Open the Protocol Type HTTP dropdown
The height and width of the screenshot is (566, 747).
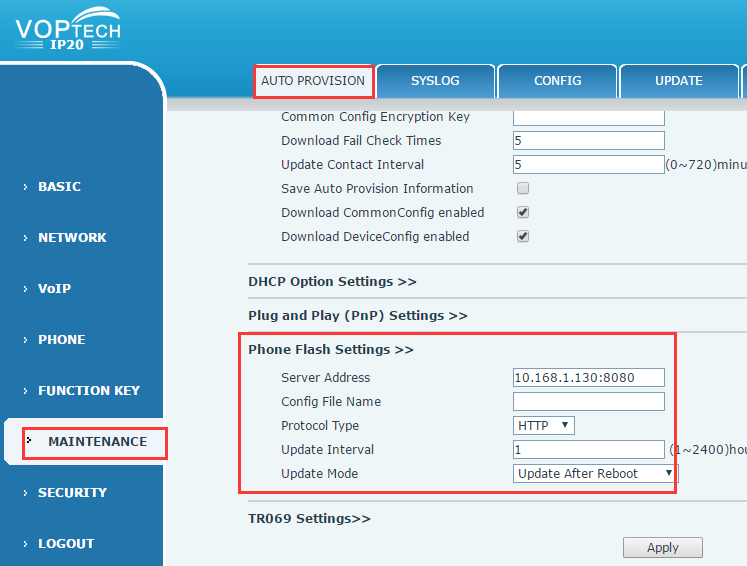click(544, 425)
